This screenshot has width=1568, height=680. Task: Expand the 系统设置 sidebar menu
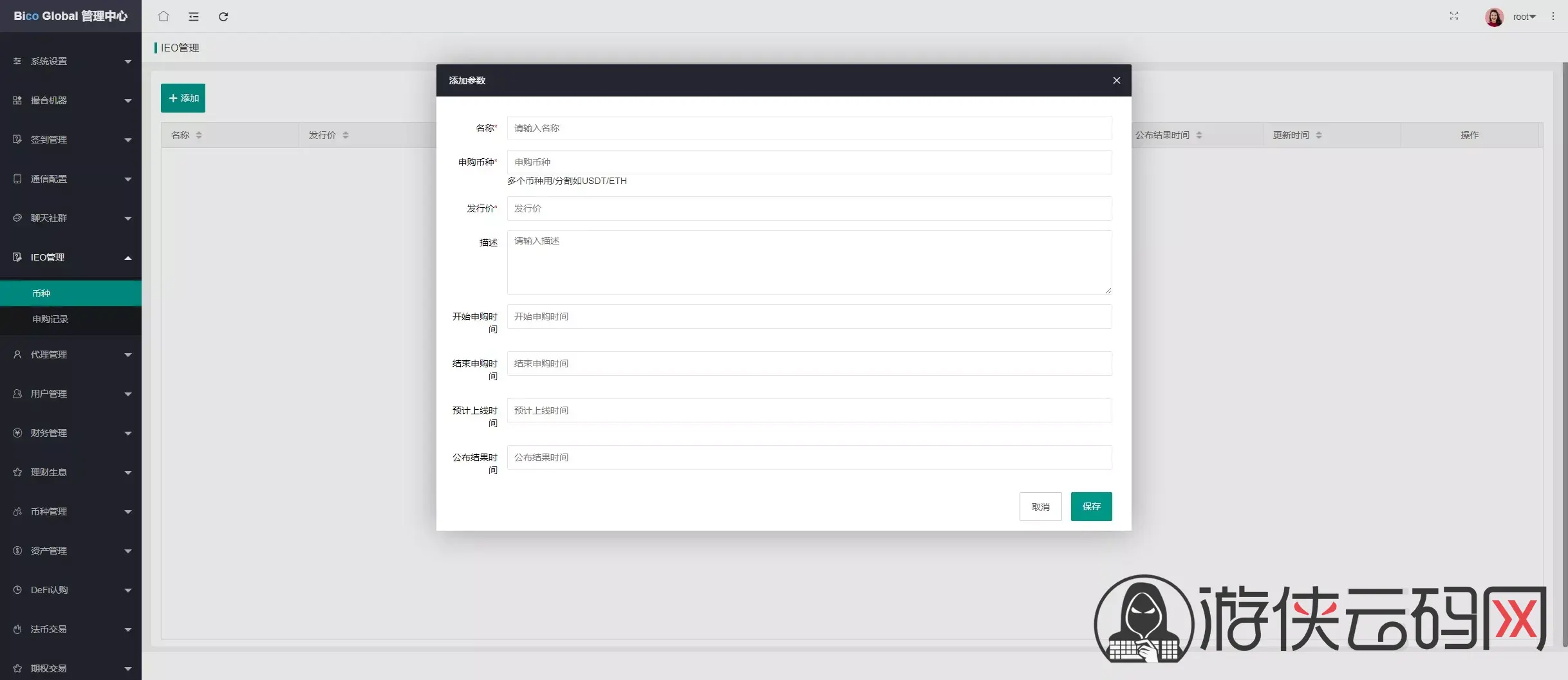click(71, 61)
